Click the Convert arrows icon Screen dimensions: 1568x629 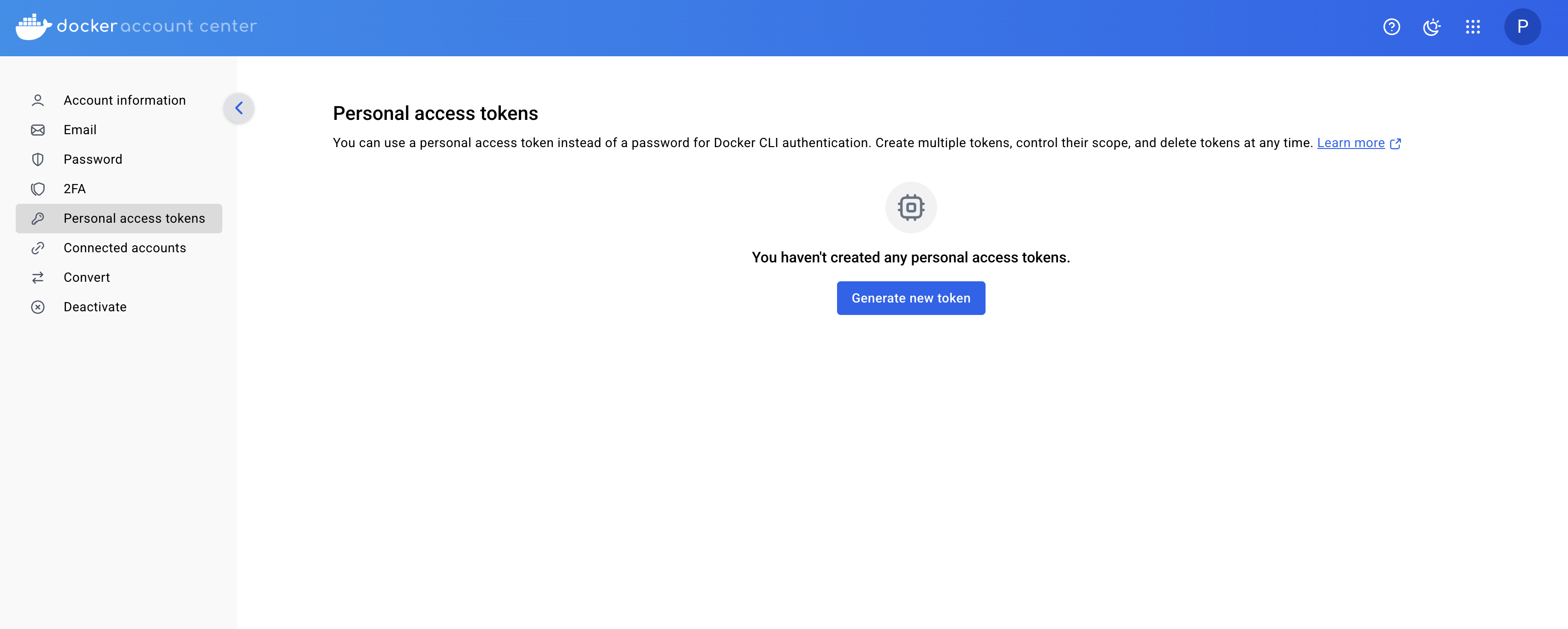tap(38, 278)
